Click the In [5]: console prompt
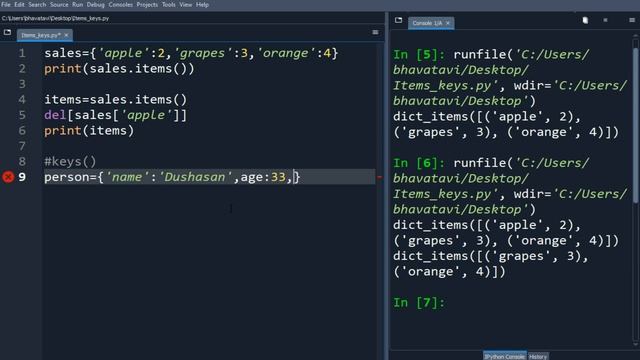This screenshot has width=640, height=360. (x=419, y=54)
